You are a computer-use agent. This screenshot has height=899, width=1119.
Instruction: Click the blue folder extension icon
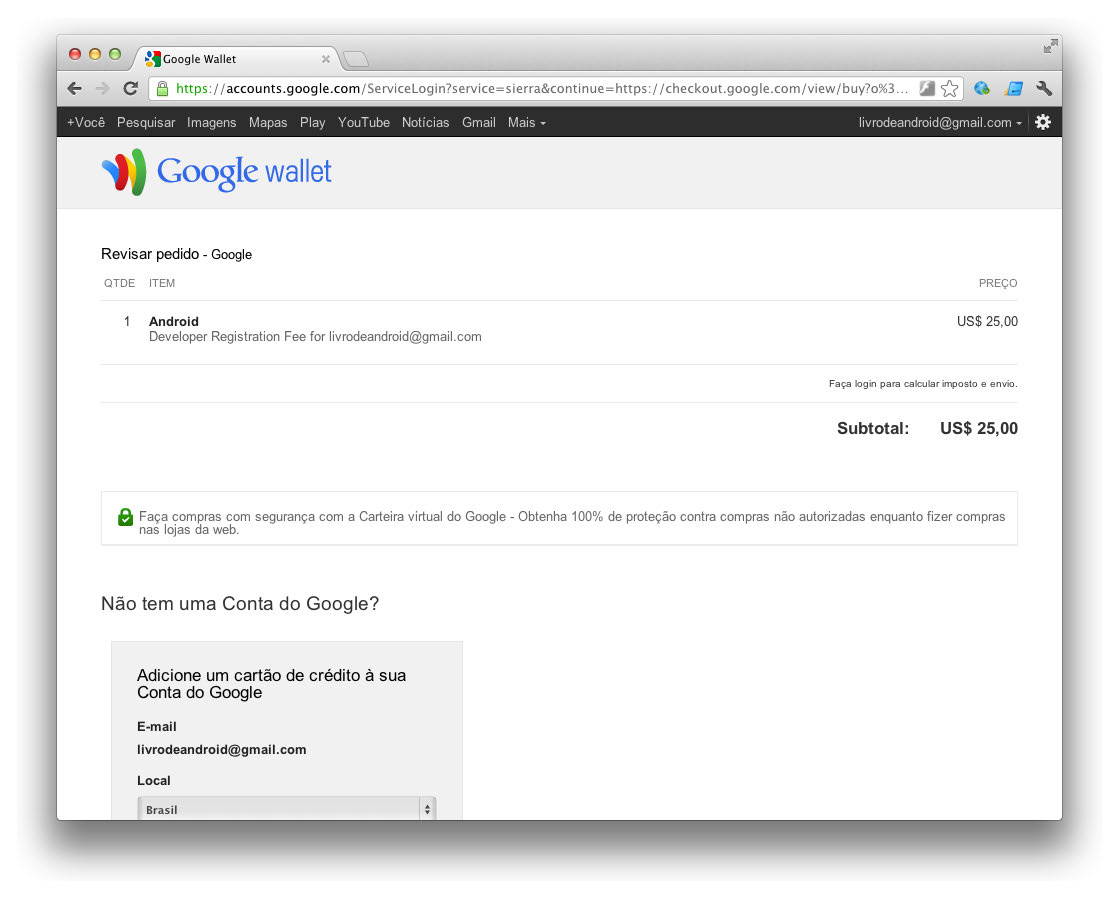click(x=1014, y=89)
